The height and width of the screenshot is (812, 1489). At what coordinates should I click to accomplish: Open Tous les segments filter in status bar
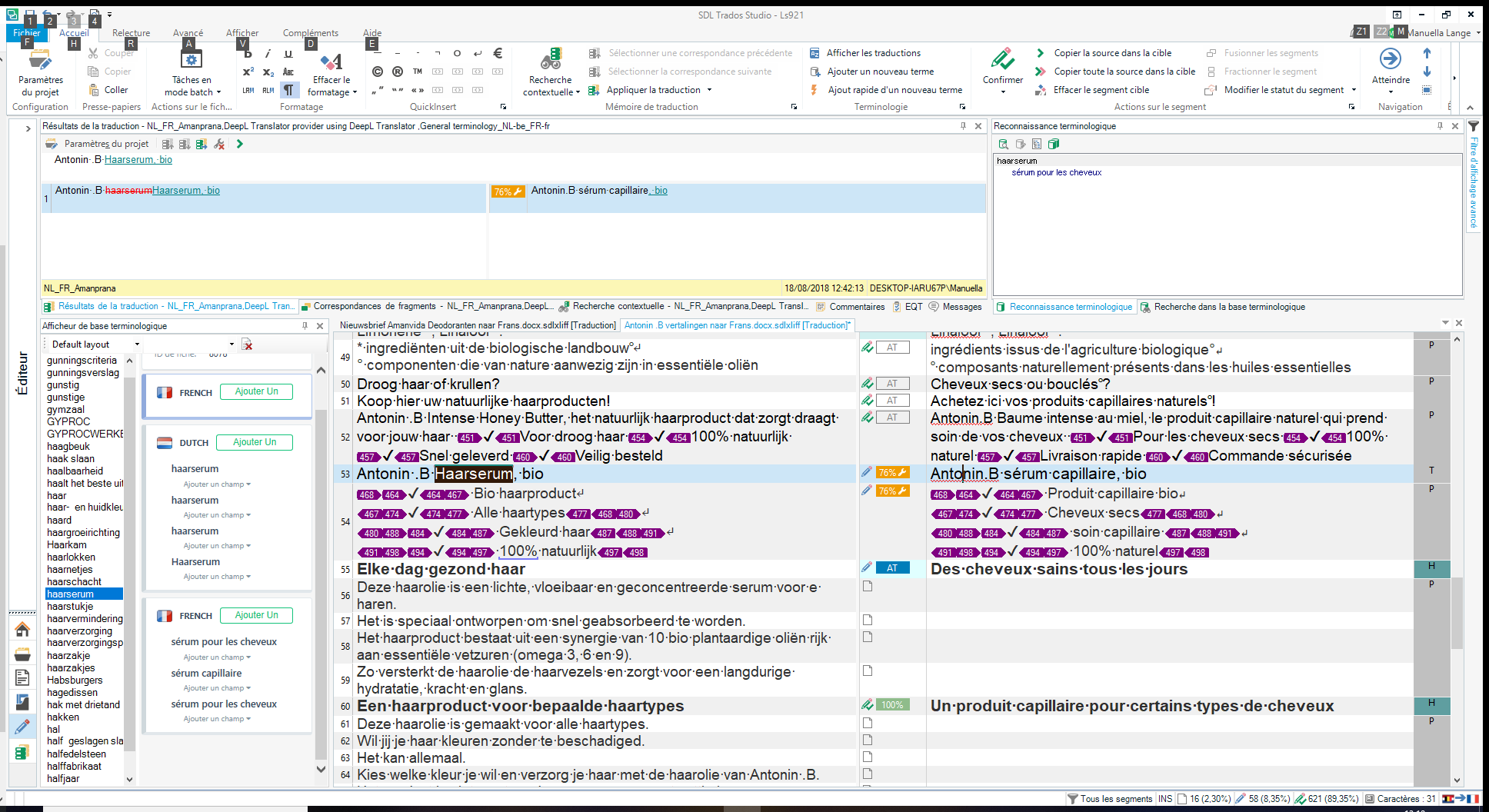coord(1110,799)
